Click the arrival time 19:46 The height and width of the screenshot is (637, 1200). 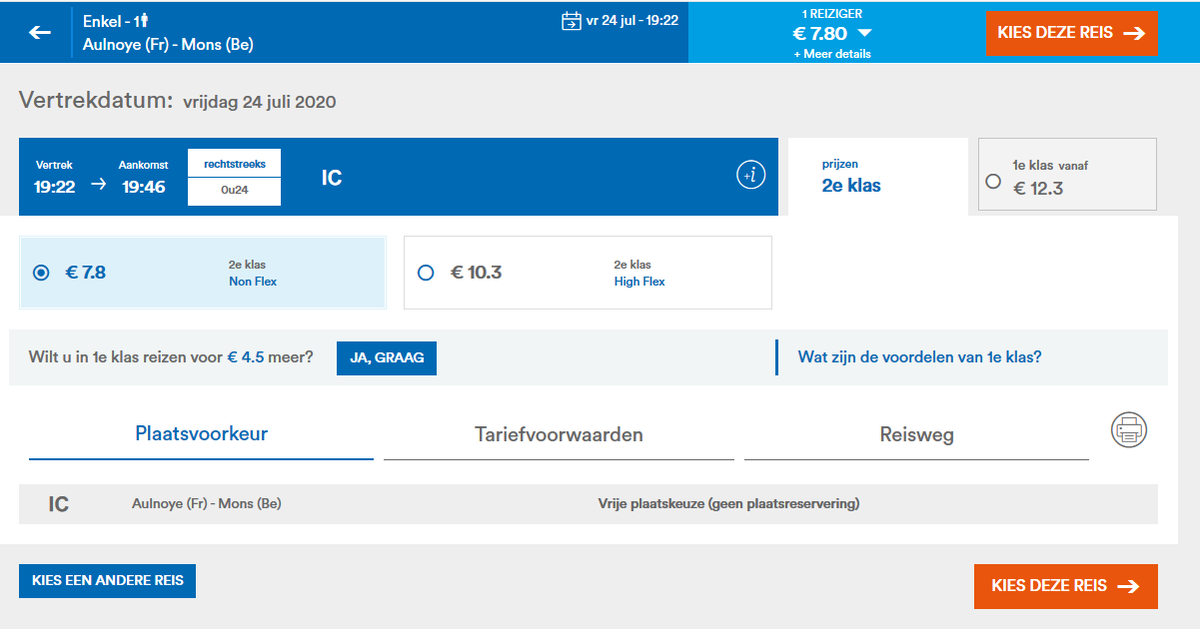pos(142,186)
